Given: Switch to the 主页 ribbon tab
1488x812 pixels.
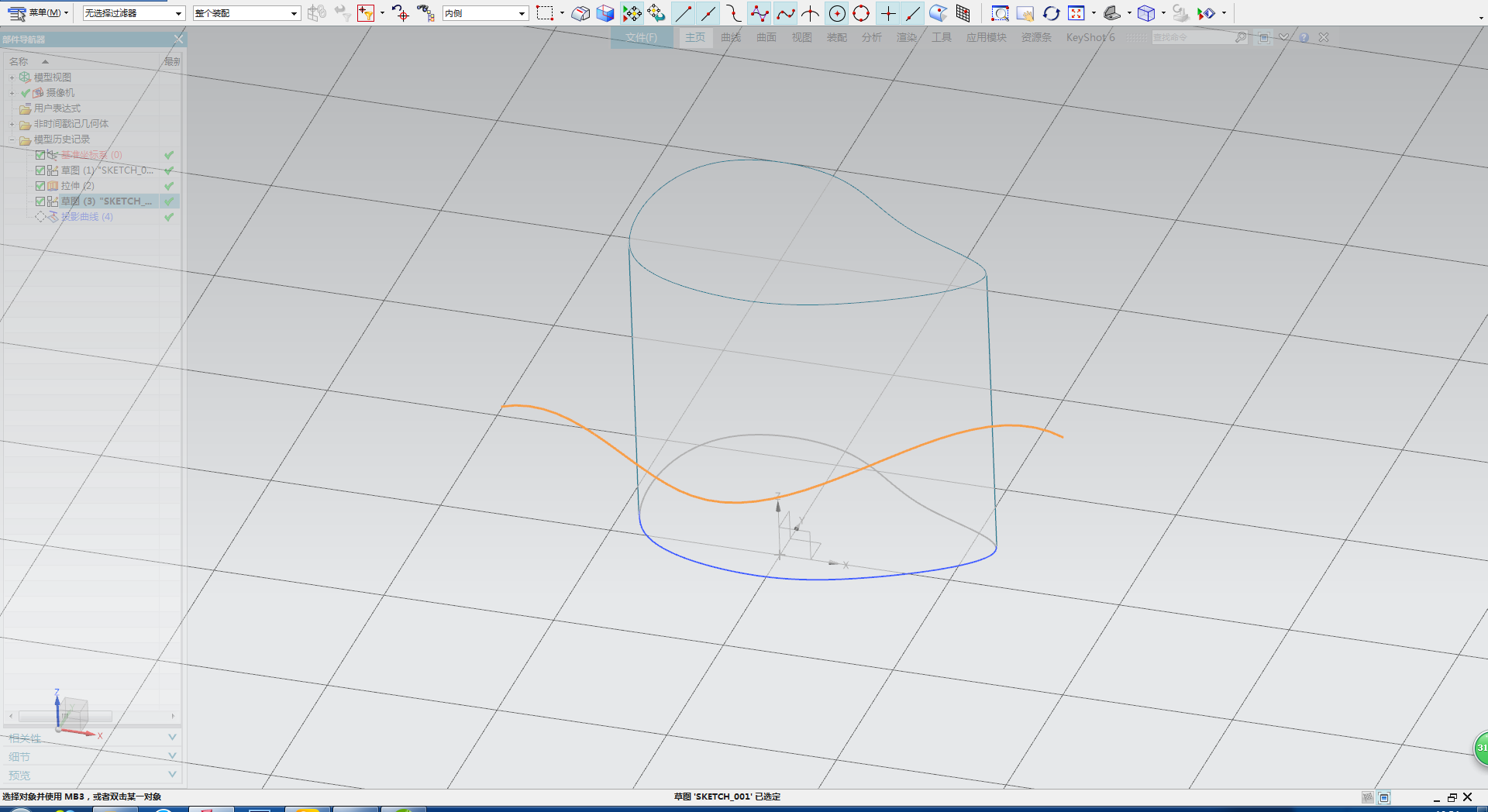Looking at the screenshot, I should [x=695, y=37].
